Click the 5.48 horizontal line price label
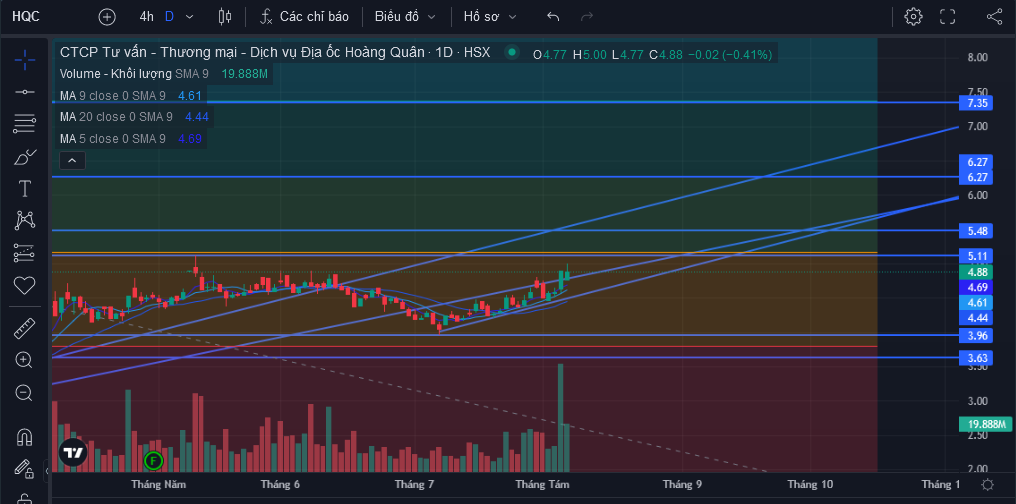The width and height of the screenshot is (1016, 504). point(976,231)
